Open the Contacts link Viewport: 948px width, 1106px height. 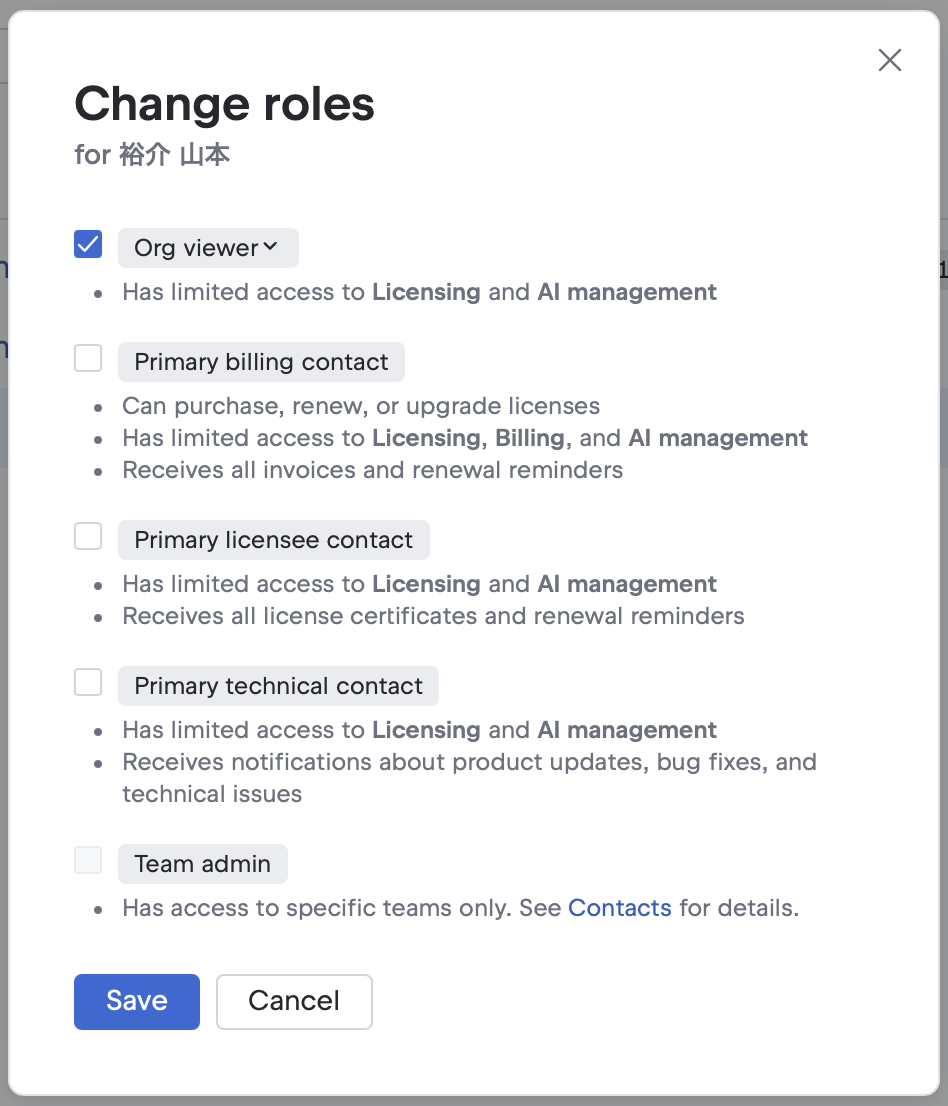pos(619,908)
